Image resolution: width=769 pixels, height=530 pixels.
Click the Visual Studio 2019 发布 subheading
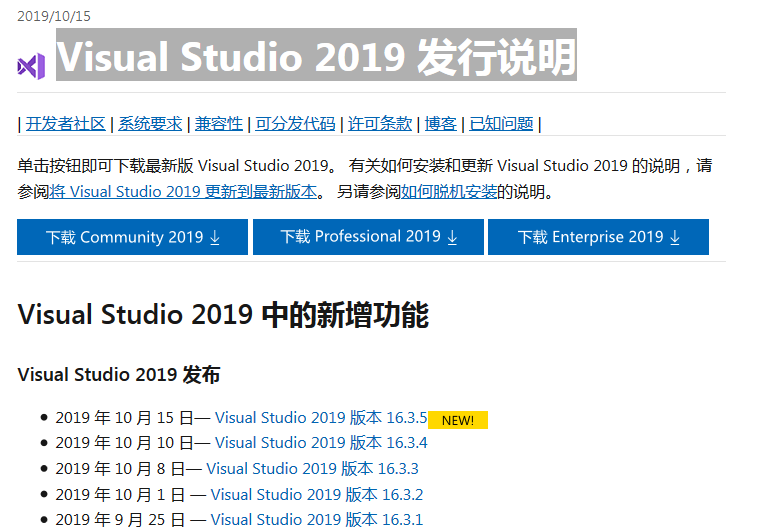119,375
